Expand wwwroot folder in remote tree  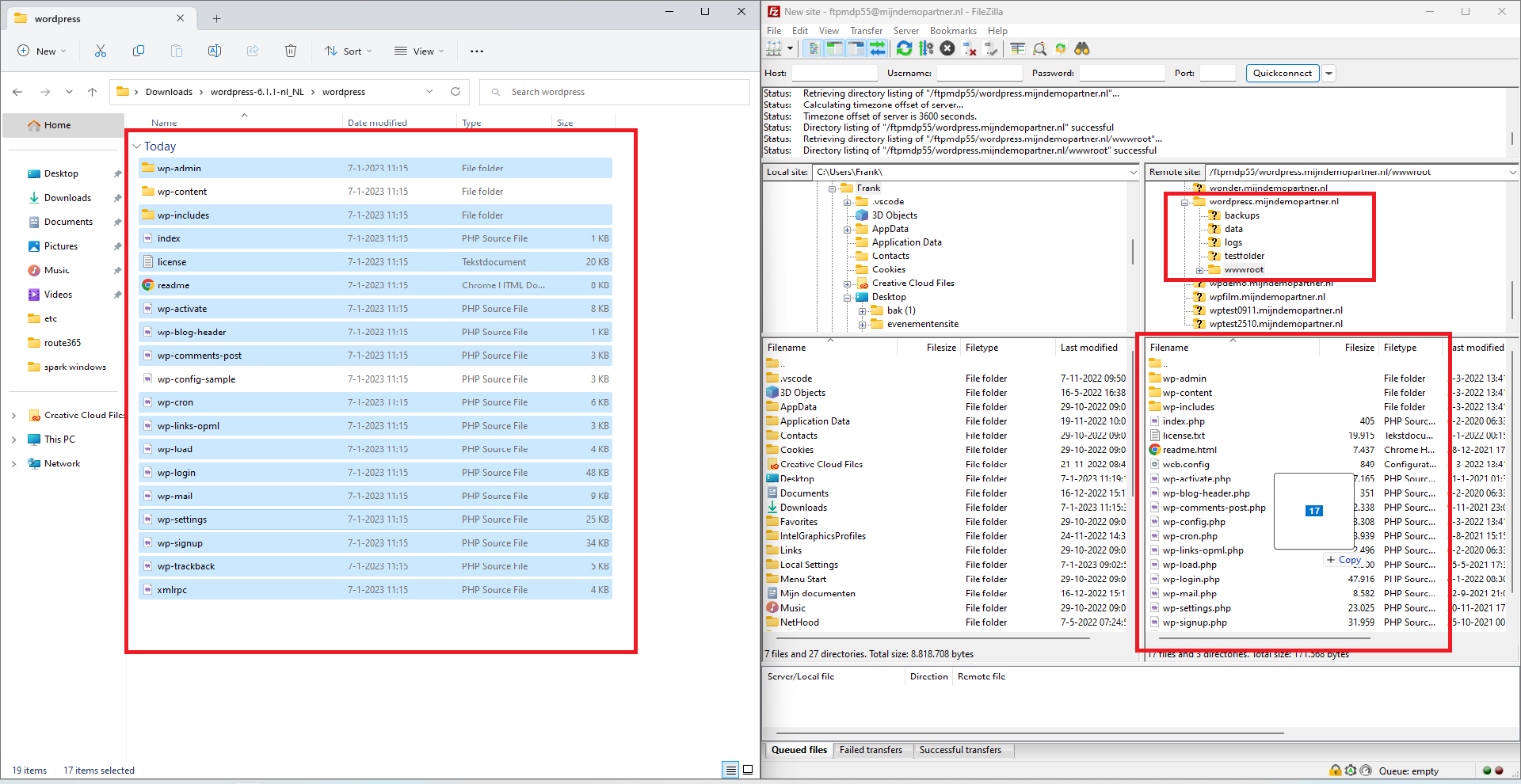(x=1199, y=270)
